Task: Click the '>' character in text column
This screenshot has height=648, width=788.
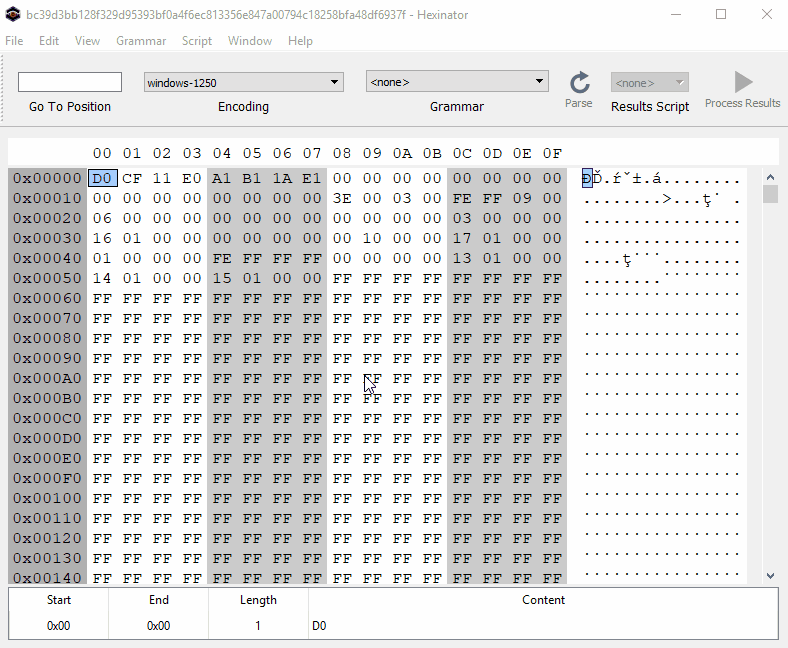Action: 666,199
